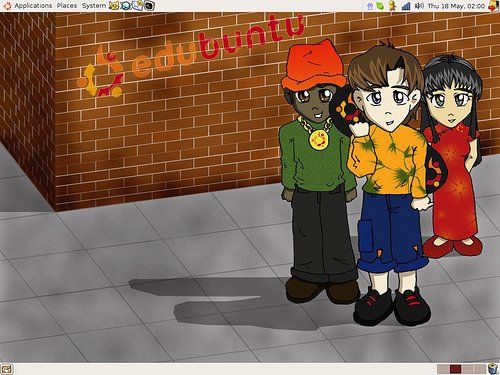This screenshot has width=500, height=375.
Task: Click the logout door icon in top panel
Action: [493, 6]
